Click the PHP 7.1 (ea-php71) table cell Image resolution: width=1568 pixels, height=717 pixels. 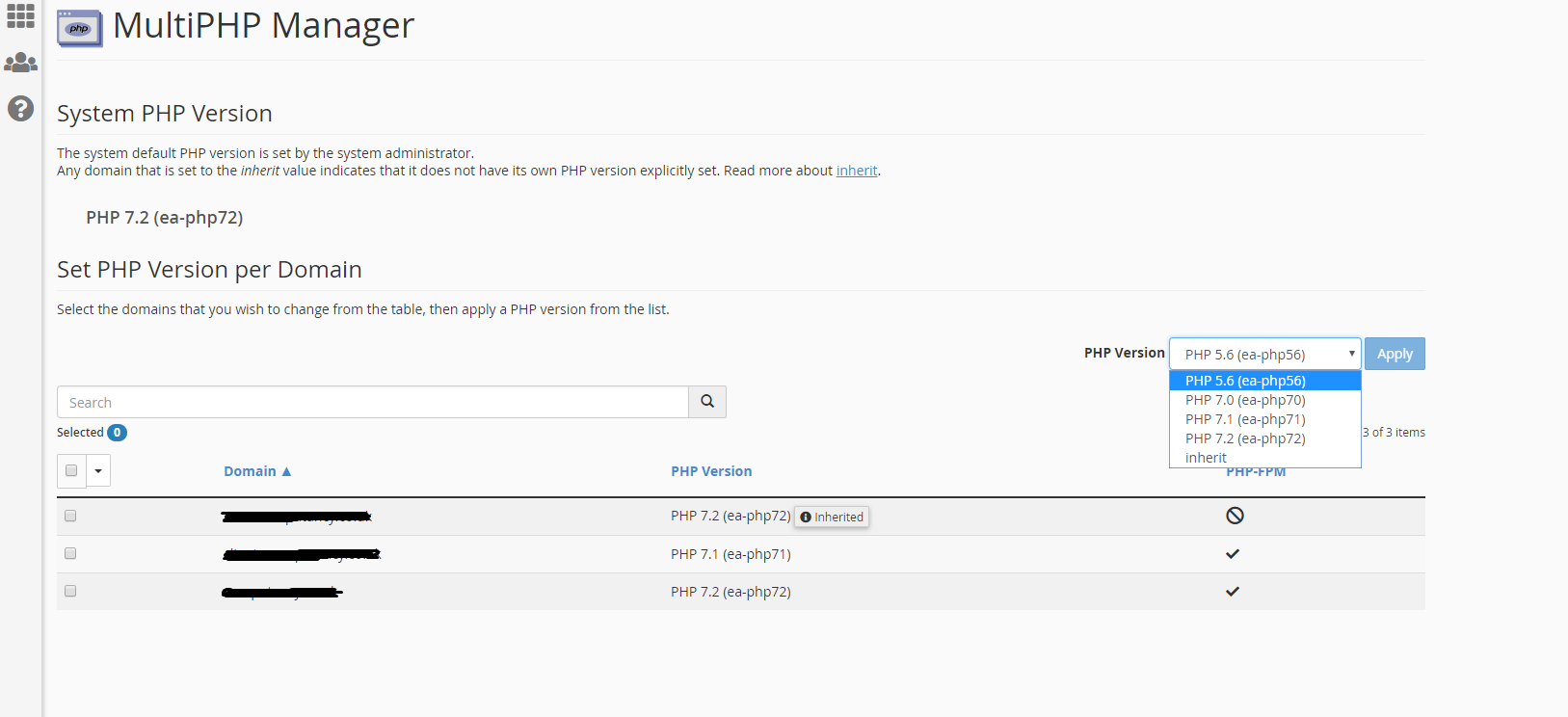731,554
